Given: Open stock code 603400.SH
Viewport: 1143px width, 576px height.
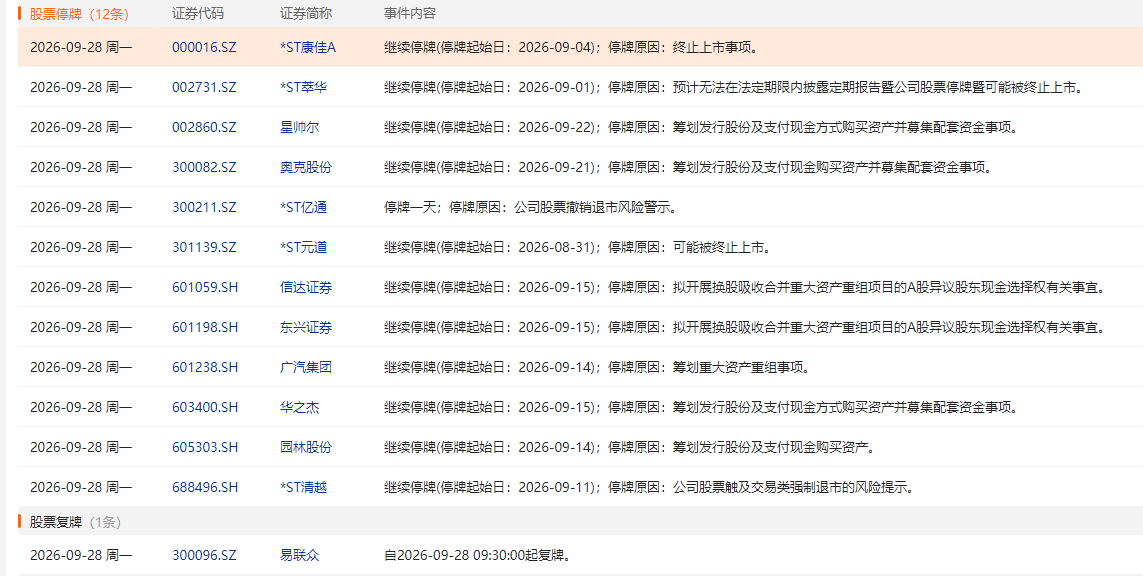Looking at the screenshot, I should pyautogui.click(x=205, y=407).
